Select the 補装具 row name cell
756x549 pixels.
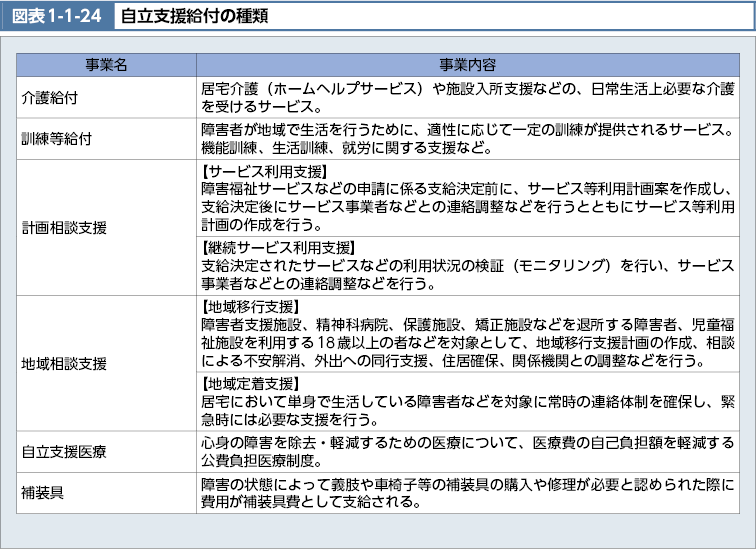[x=42, y=494]
